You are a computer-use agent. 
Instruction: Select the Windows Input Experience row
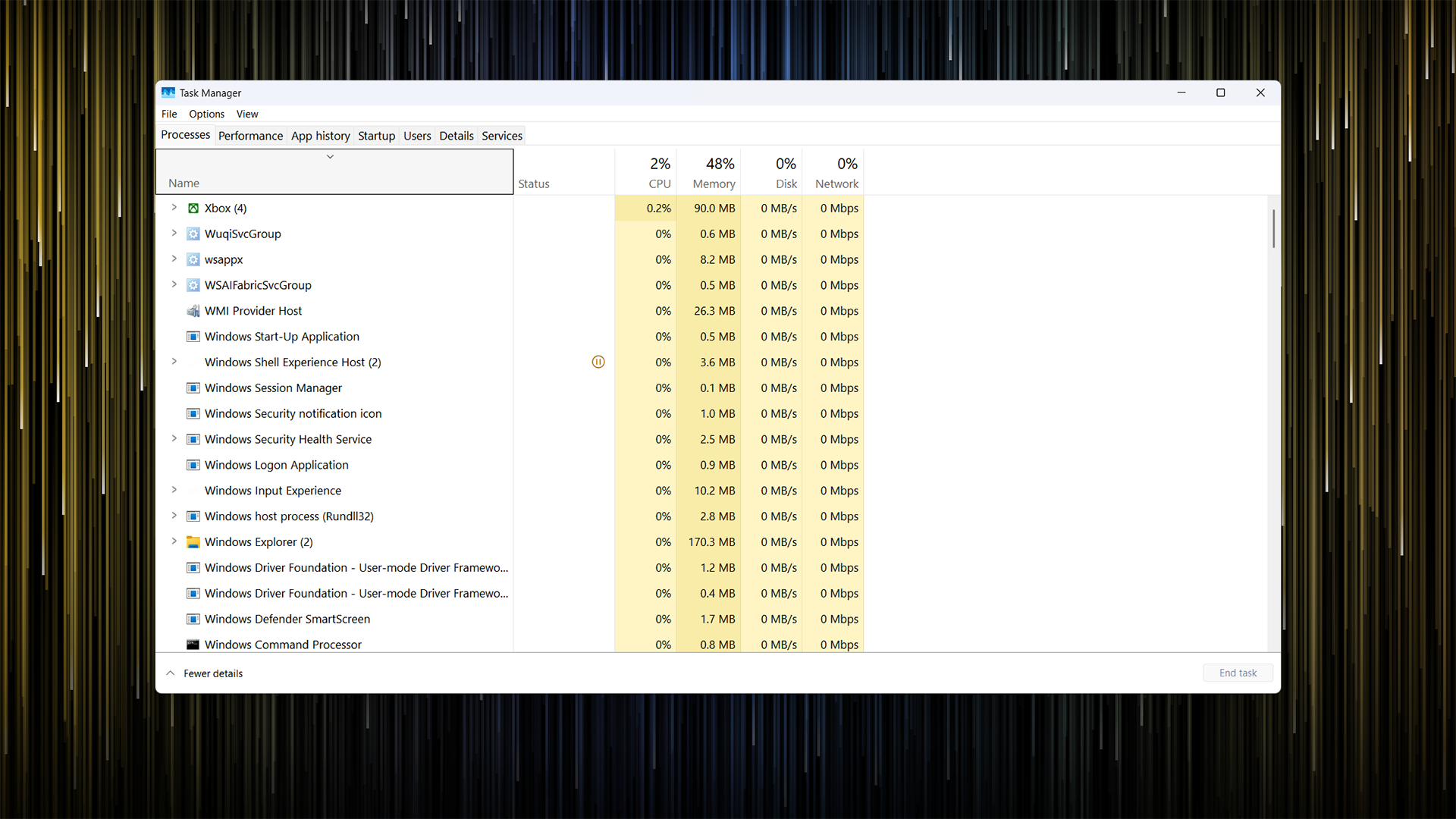510,491
